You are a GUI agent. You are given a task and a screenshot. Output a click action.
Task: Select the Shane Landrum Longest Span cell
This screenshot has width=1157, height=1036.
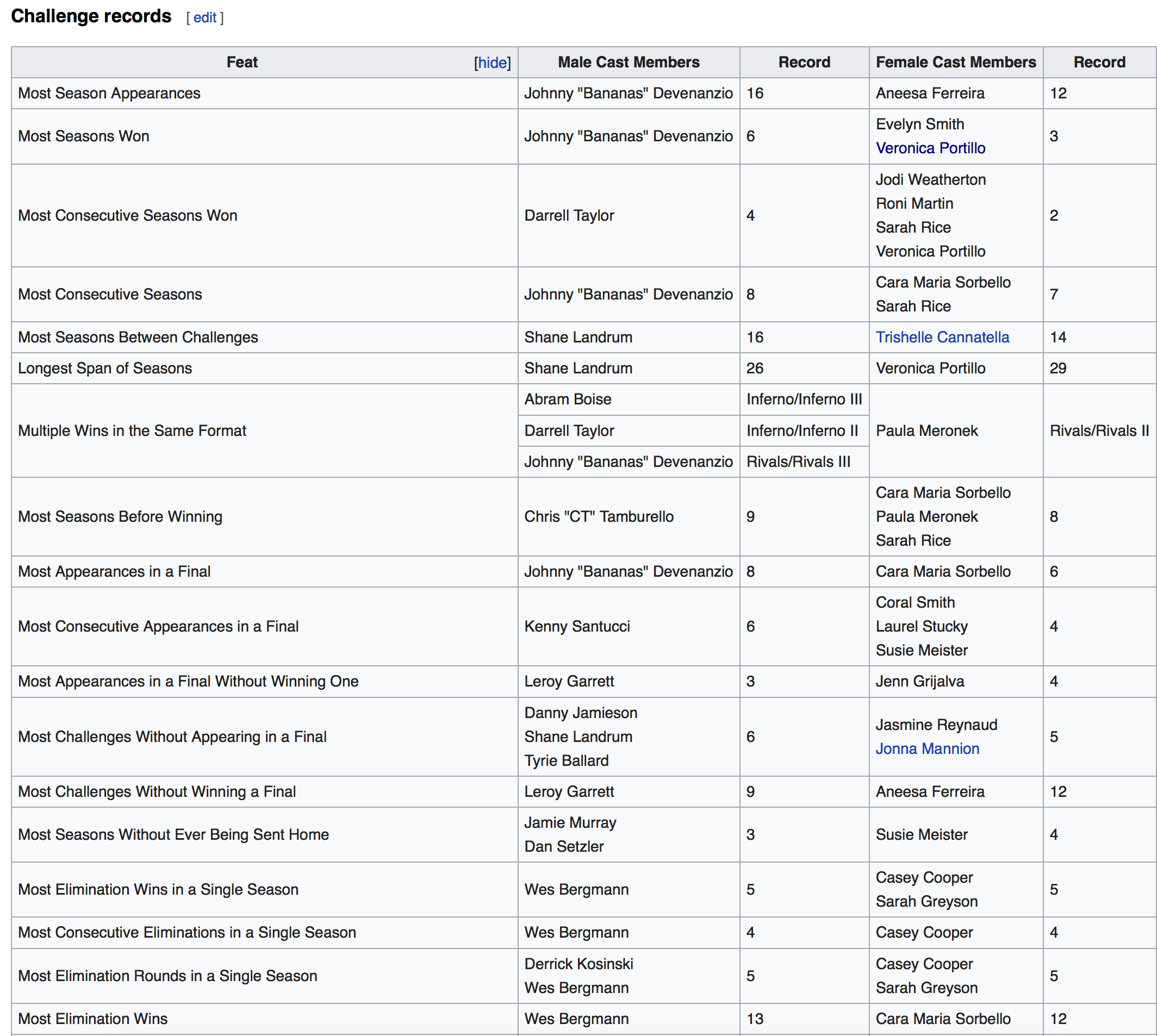628,369
